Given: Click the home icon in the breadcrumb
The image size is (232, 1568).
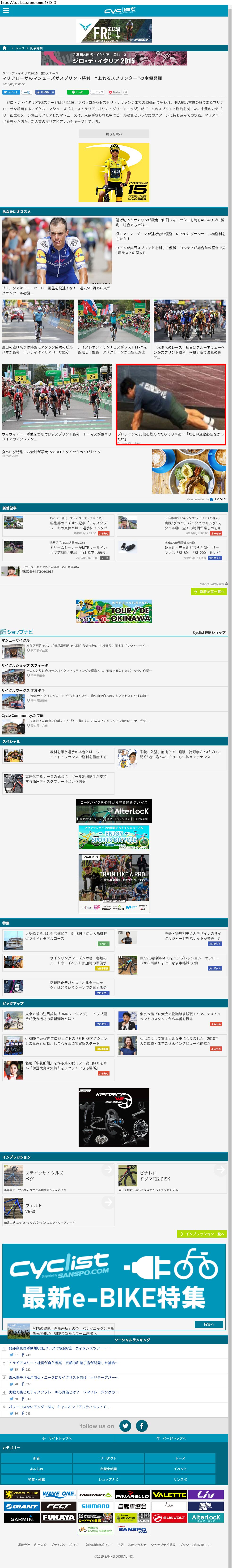Looking at the screenshot, I should point(5,48).
